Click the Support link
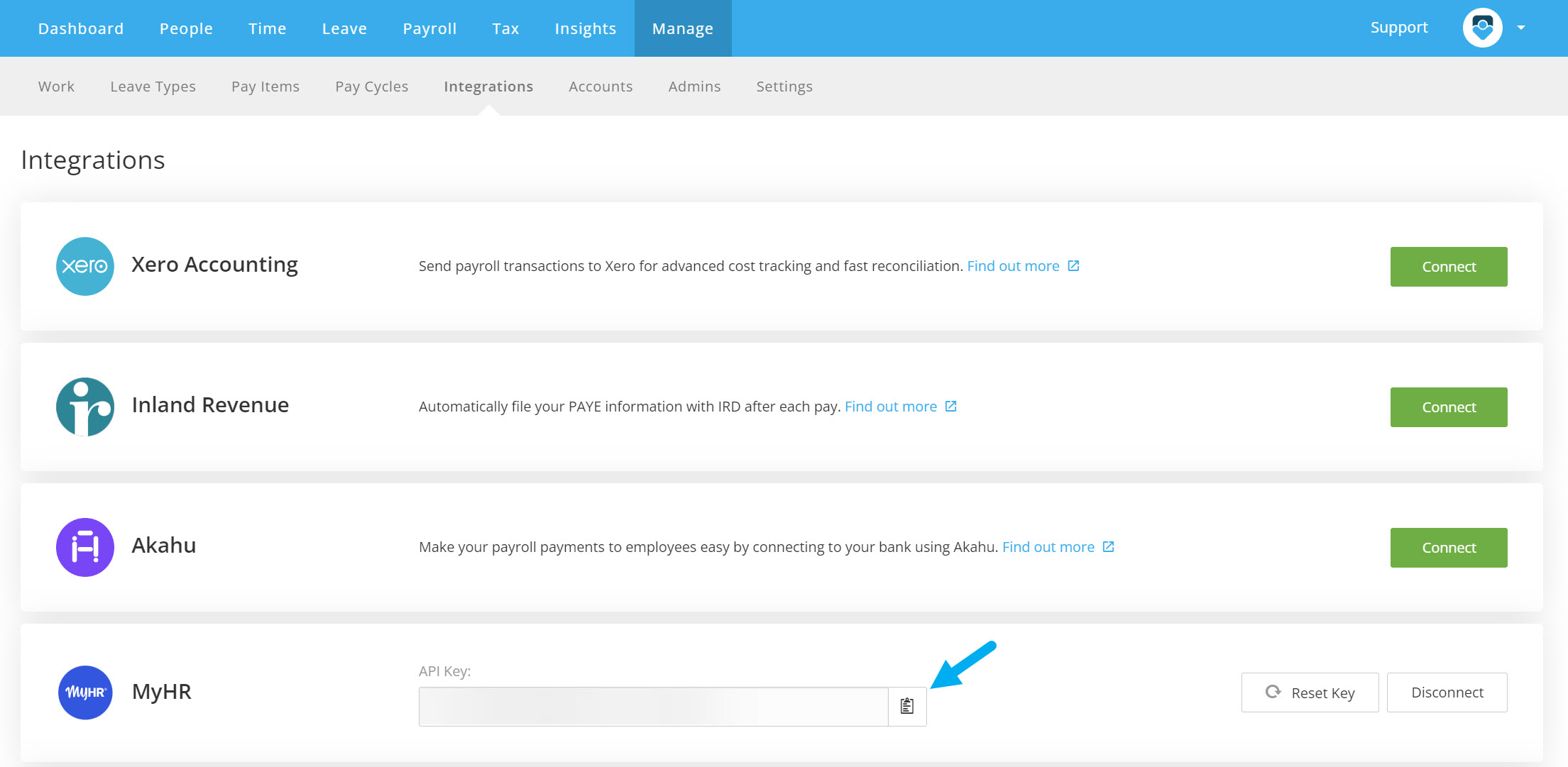 (x=1399, y=28)
